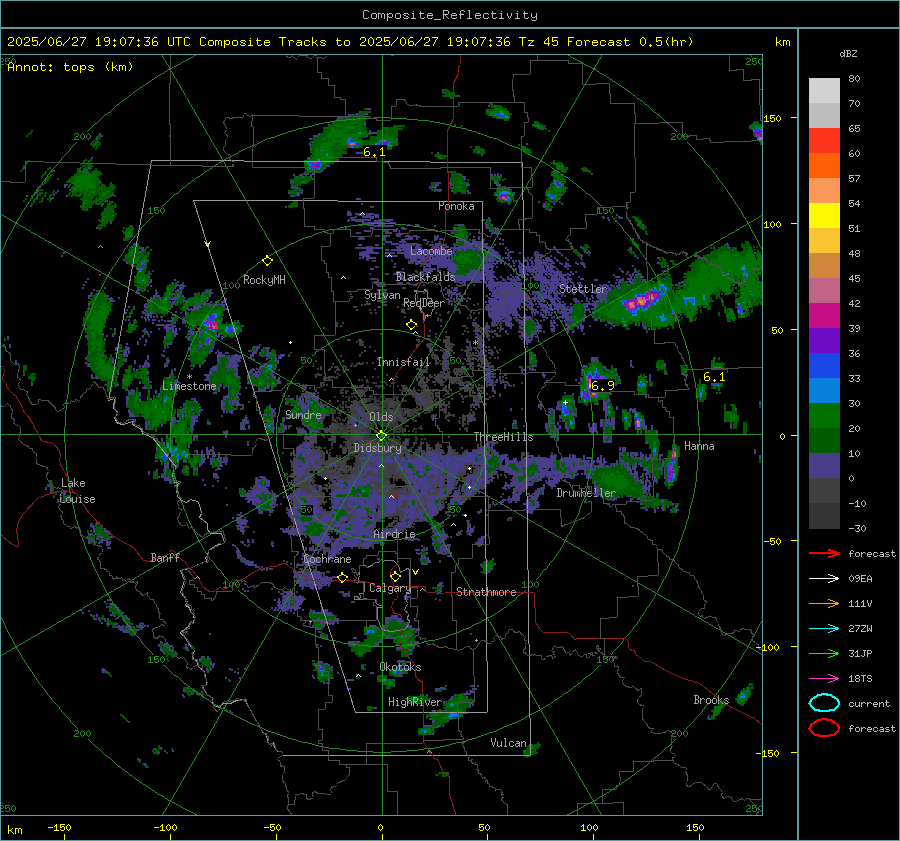Image resolution: width=900 pixels, height=841 pixels.
Task: Click the Innisfail city label
Action: point(403,362)
